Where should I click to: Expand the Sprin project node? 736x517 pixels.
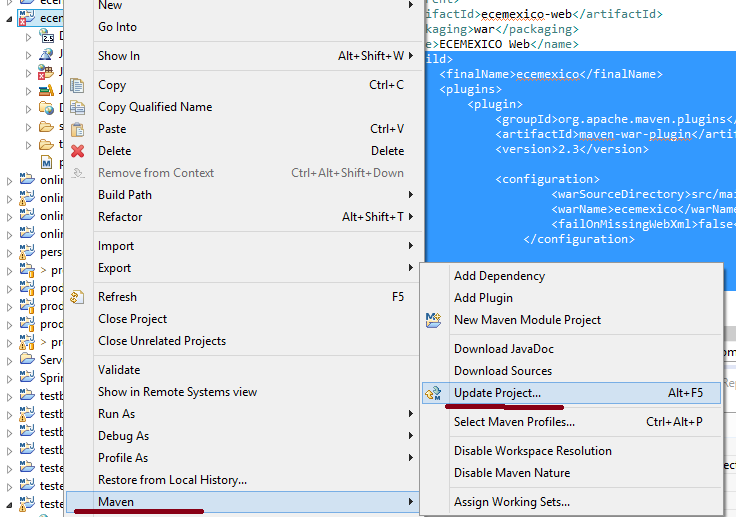tap(9, 378)
